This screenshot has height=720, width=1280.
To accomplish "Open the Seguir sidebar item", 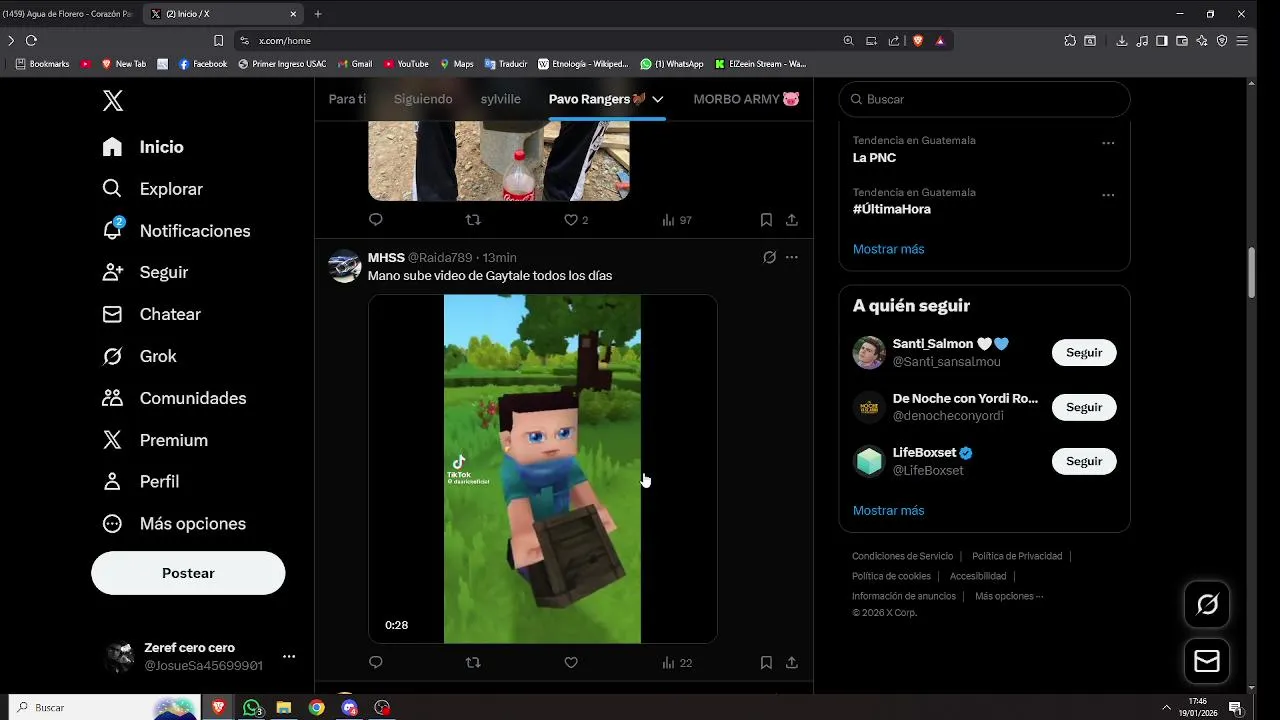I will click(x=145, y=272).
